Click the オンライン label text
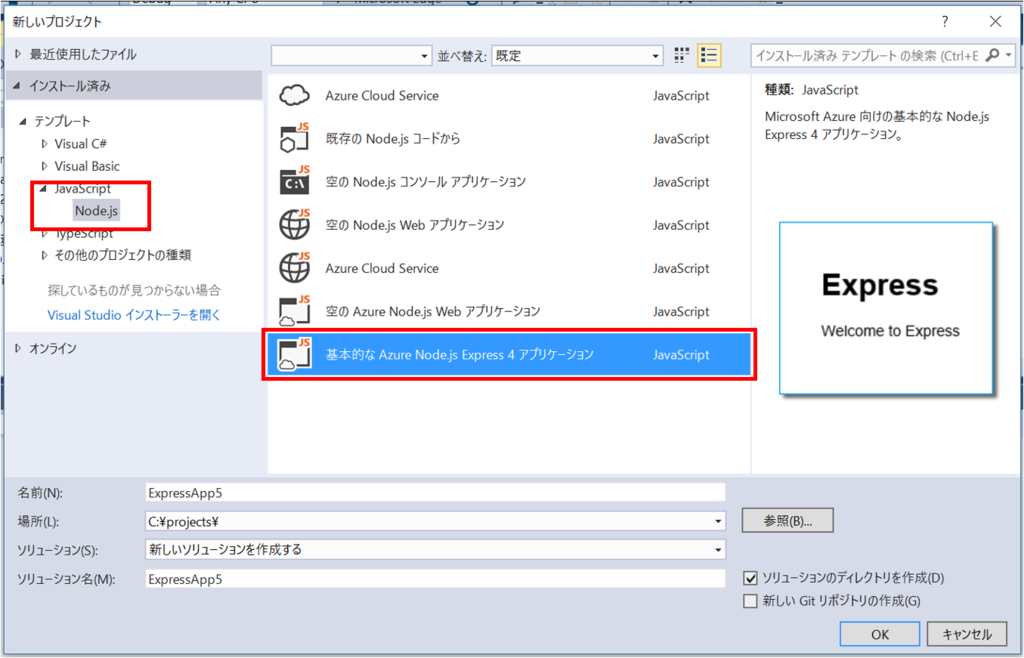1024x658 pixels. pos(52,349)
